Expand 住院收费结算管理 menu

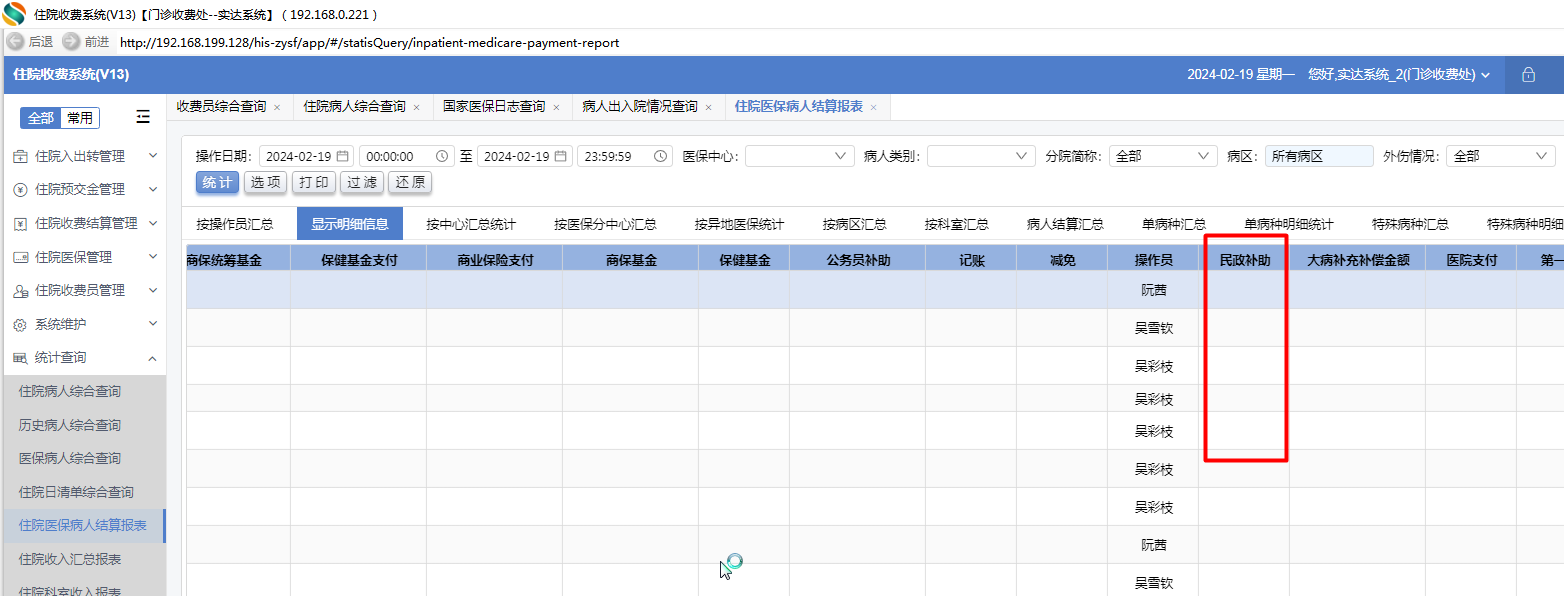coord(83,223)
